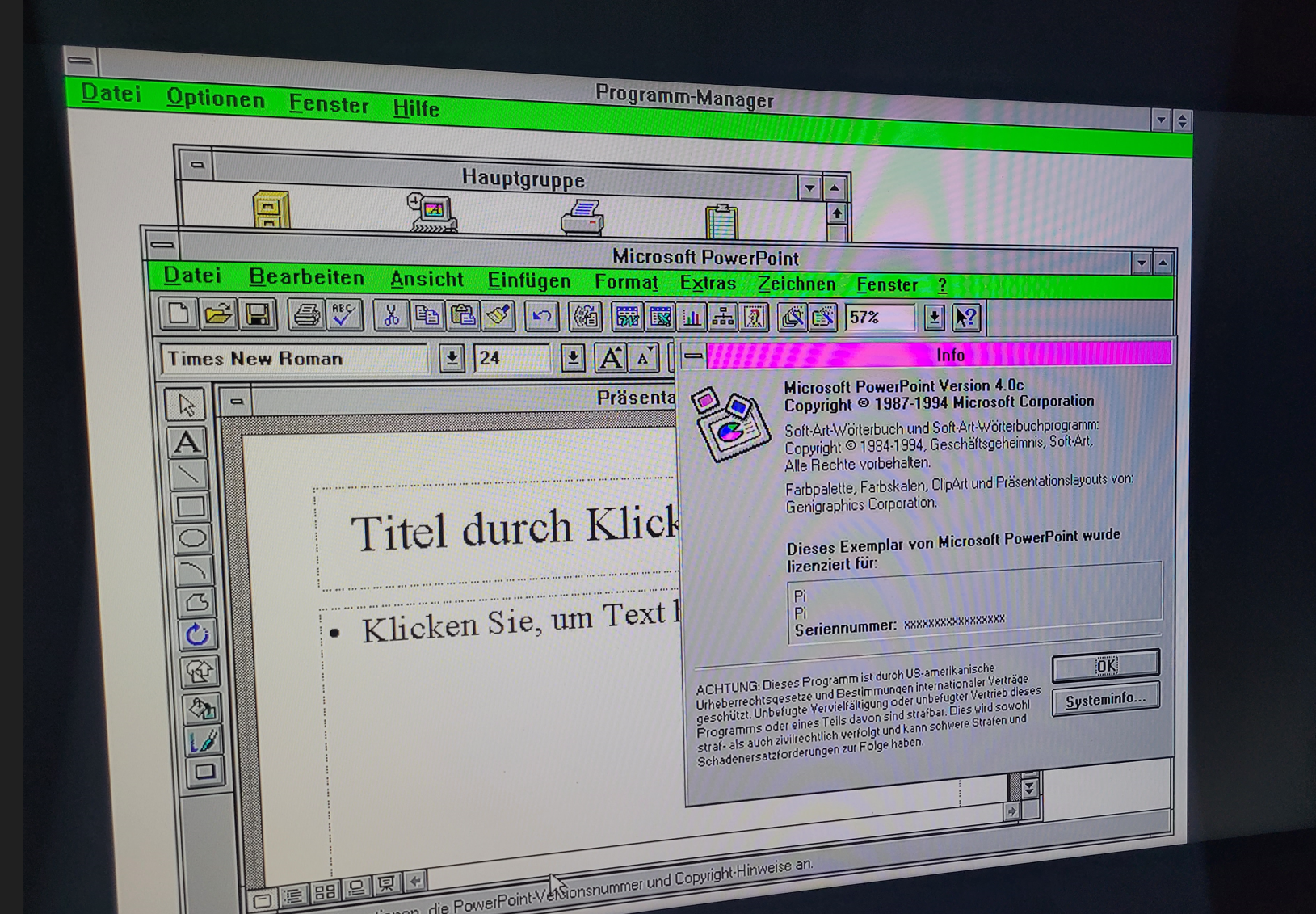Start Slide Show view button
Image resolution: width=1316 pixels, height=914 pixels.
coord(386,884)
